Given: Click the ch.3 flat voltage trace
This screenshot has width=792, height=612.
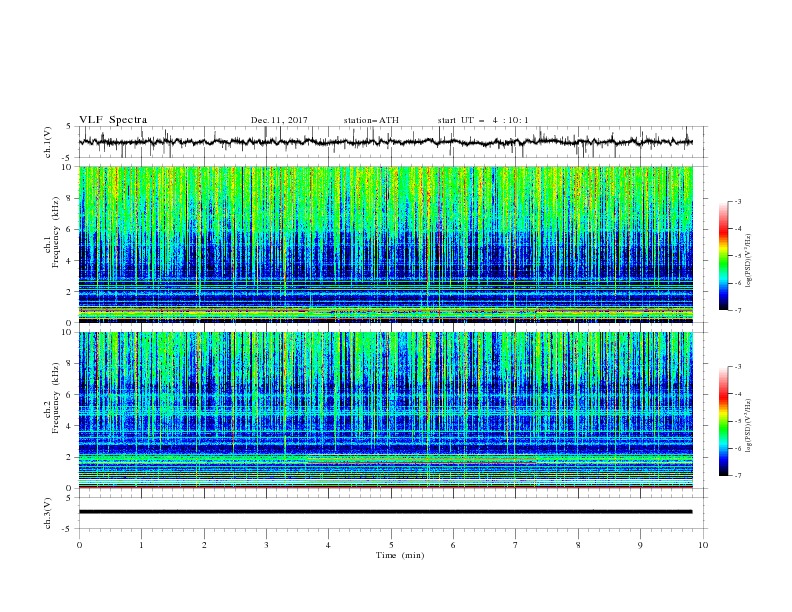Looking at the screenshot, I should [385, 512].
